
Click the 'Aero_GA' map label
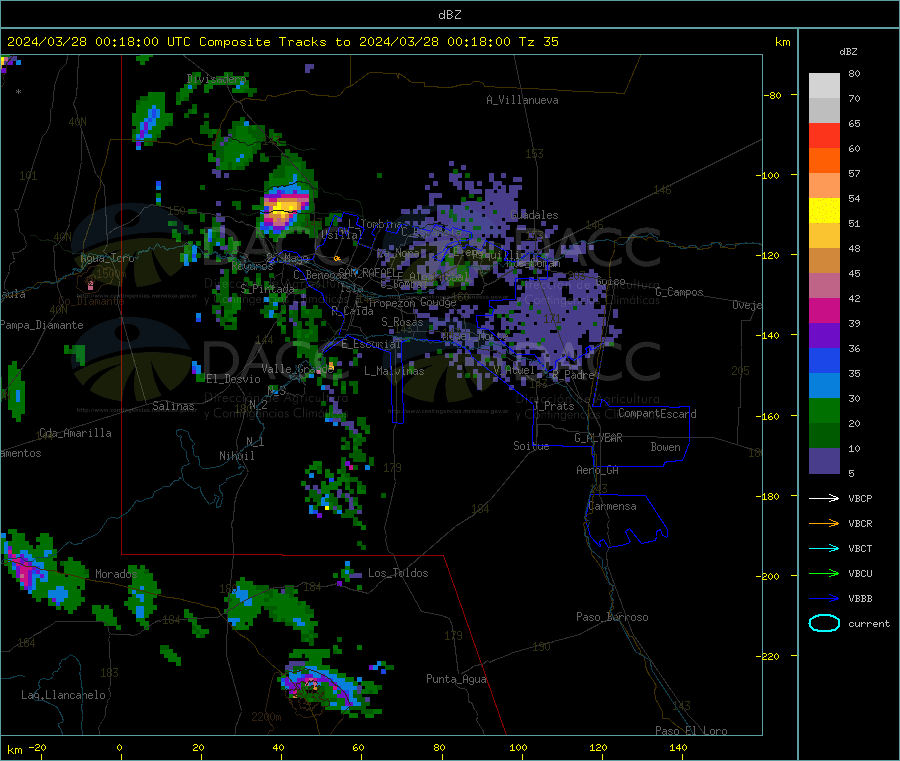pos(597,471)
